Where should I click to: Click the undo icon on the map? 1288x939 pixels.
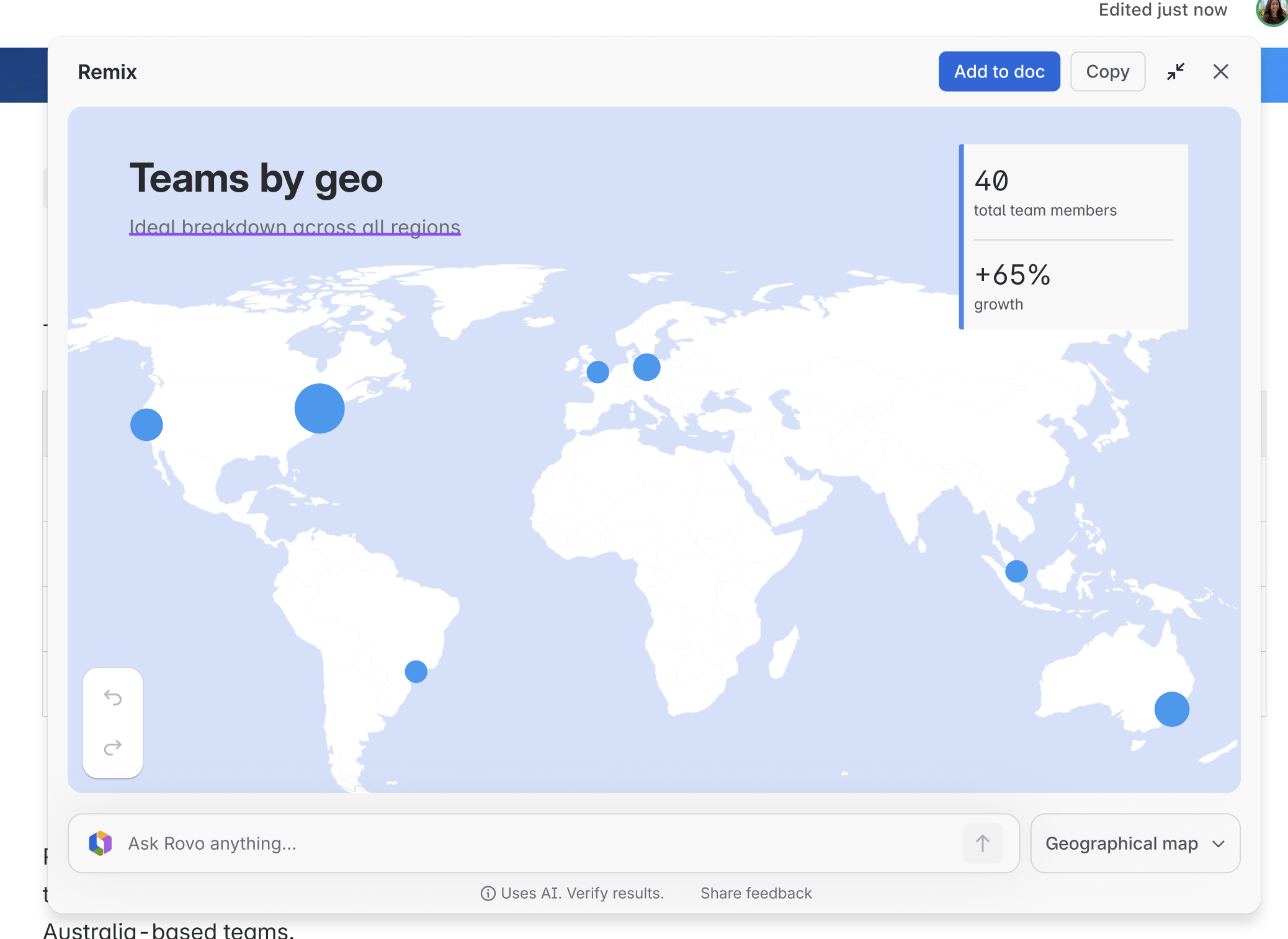pyautogui.click(x=113, y=697)
